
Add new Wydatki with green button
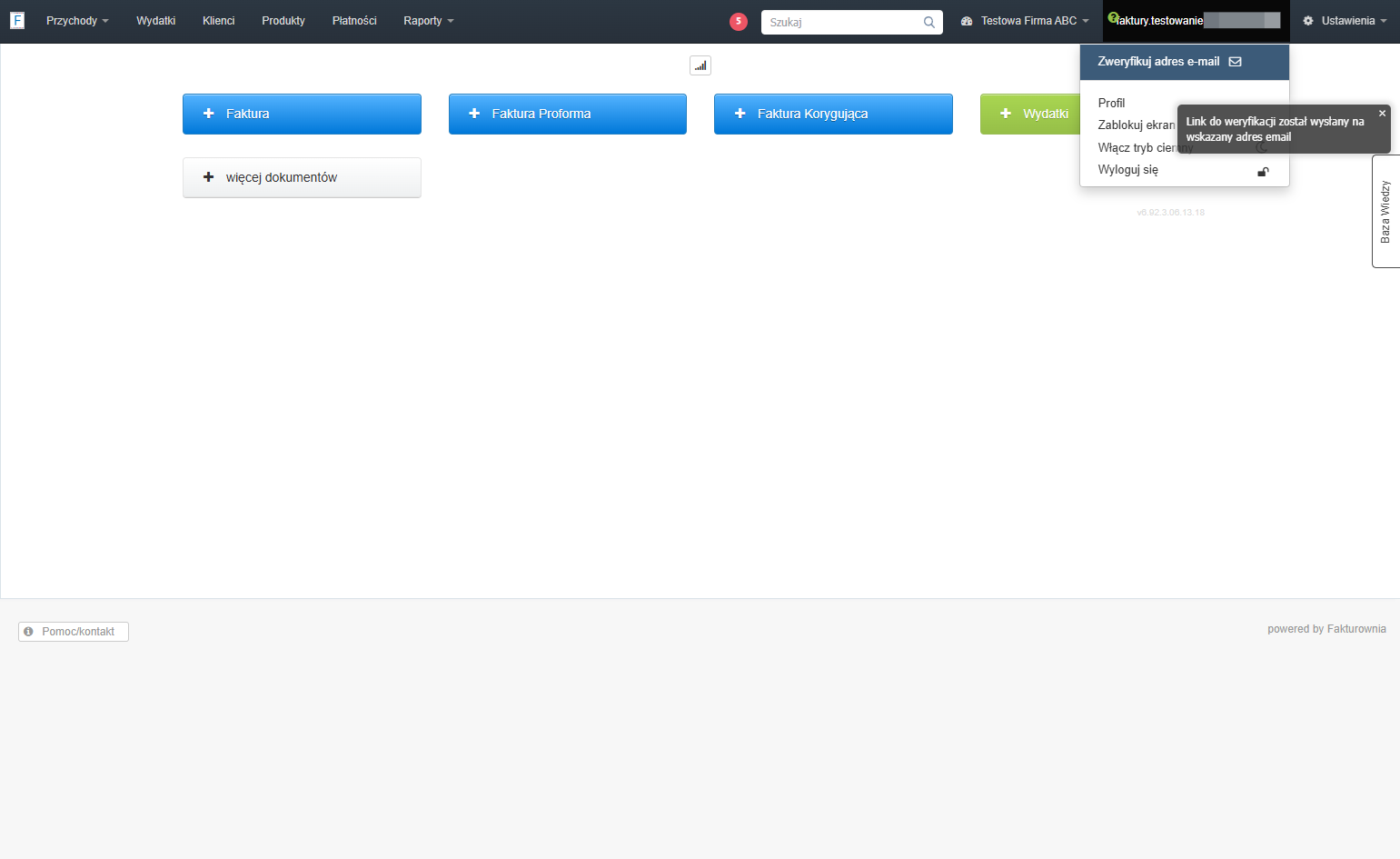[1030, 114]
